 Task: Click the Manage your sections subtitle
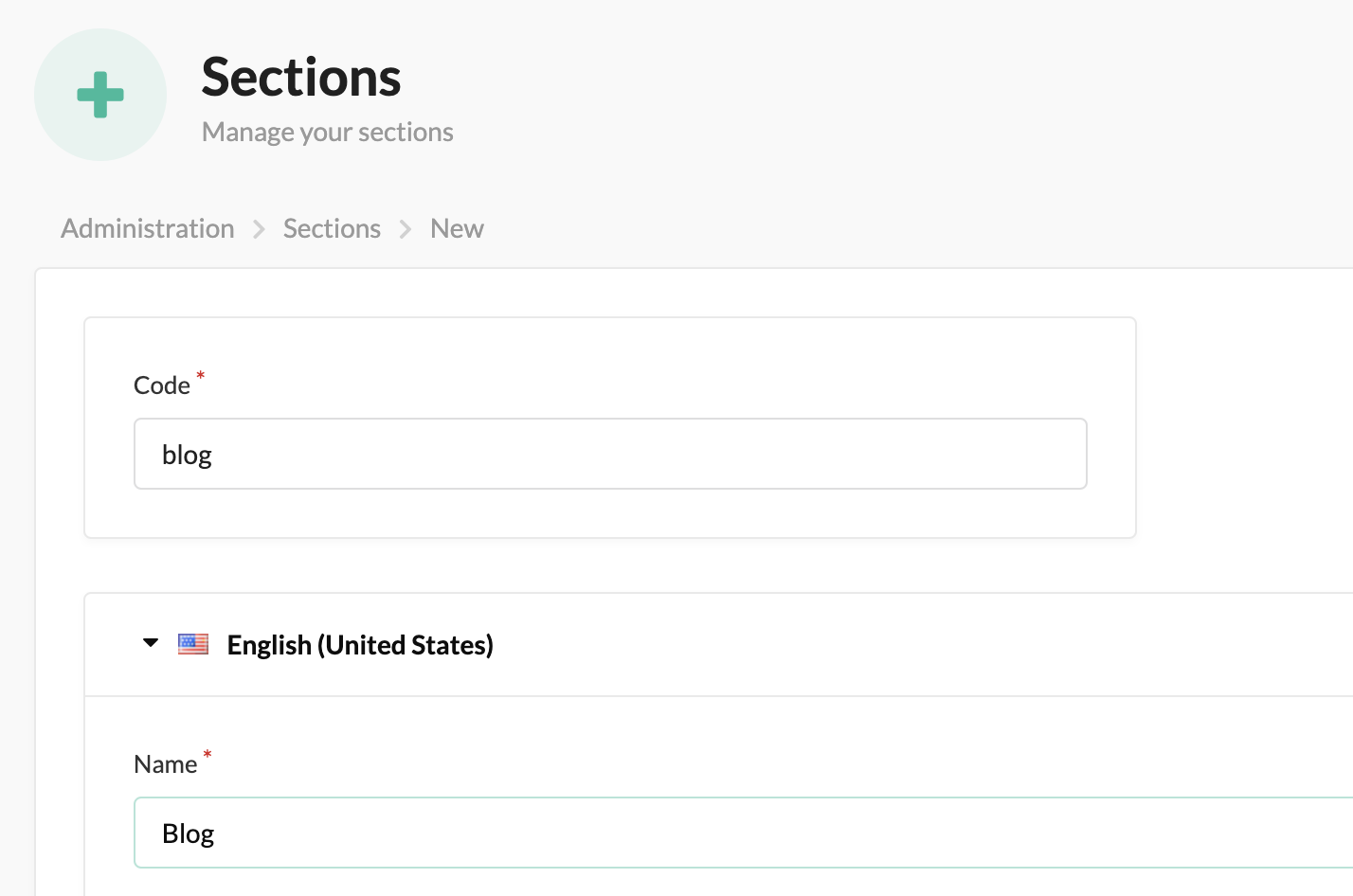328,132
